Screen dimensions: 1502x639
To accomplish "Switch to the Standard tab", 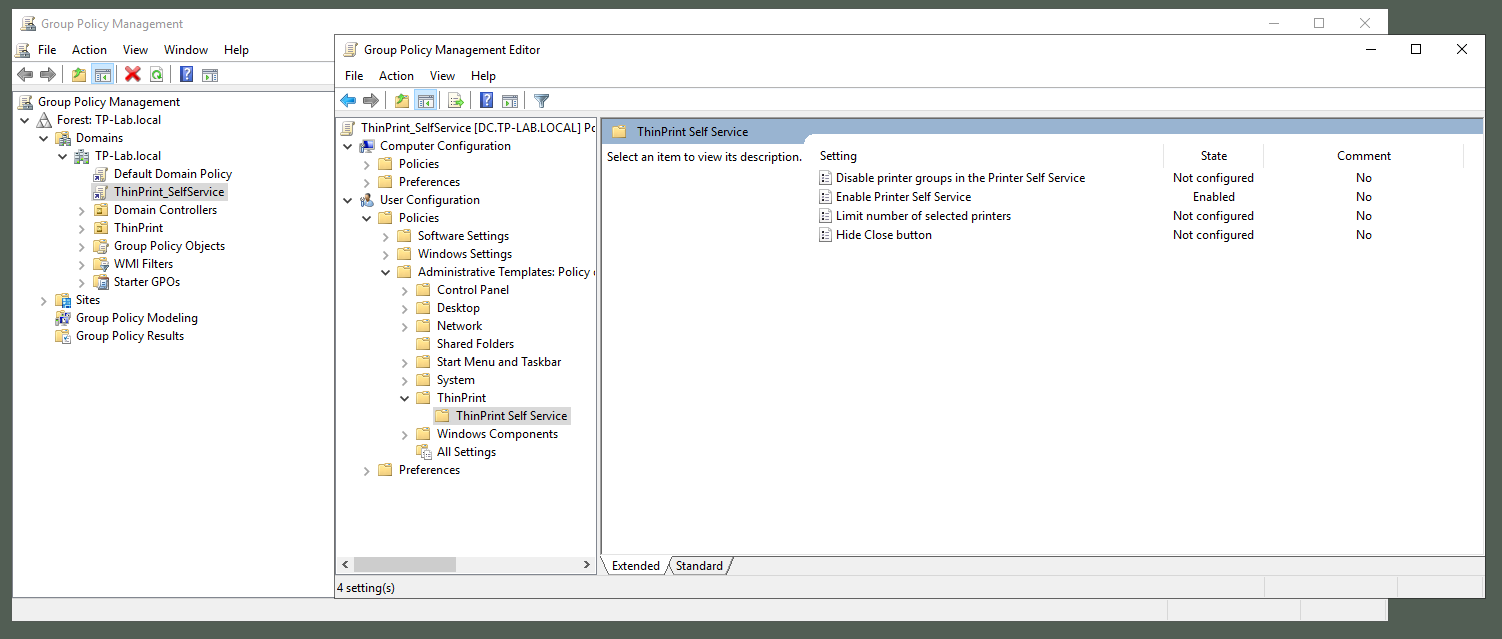I will click(699, 566).
